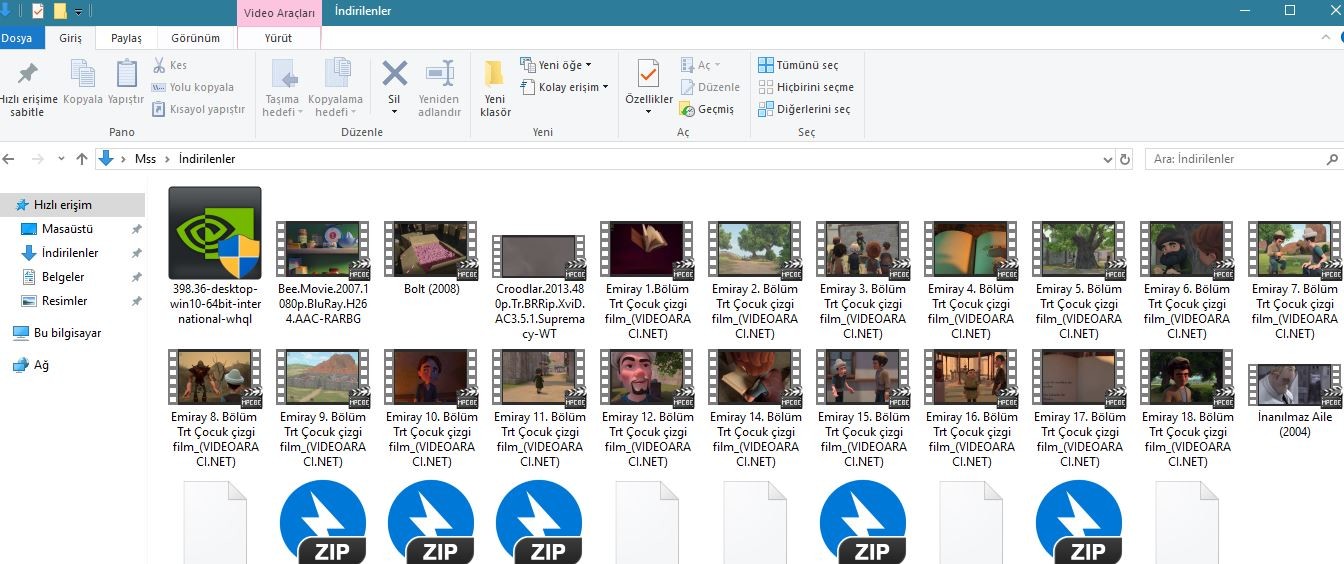Click the up directory arrow
1344x564 pixels.
coord(82,159)
